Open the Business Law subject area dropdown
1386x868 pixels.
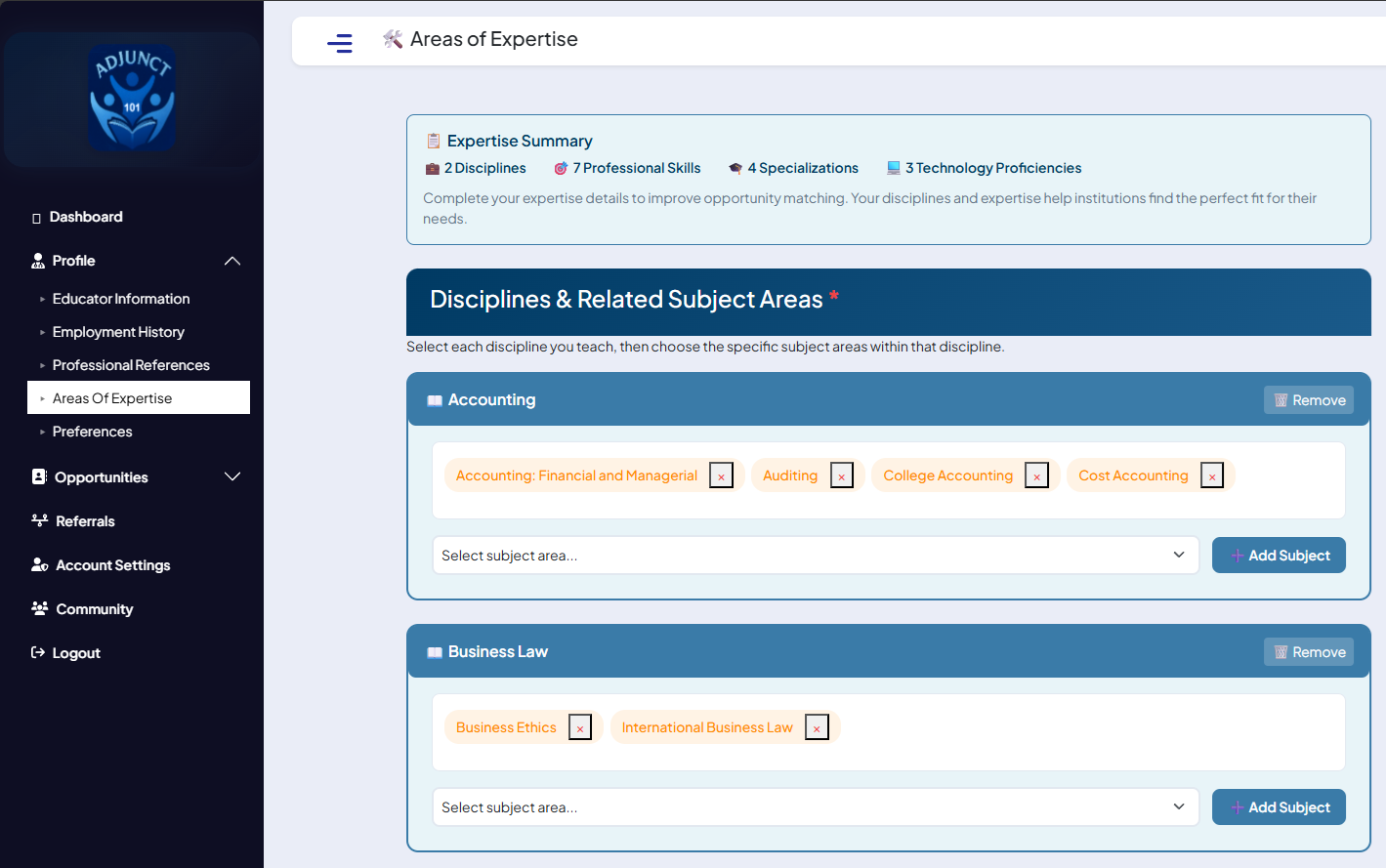[815, 807]
